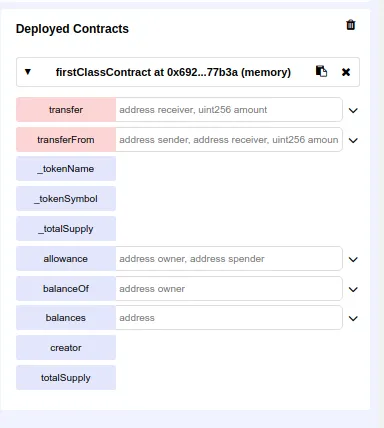The image size is (384, 428).
Task: Call the _tokenName getter
Action: pyautogui.click(x=66, y=169)
